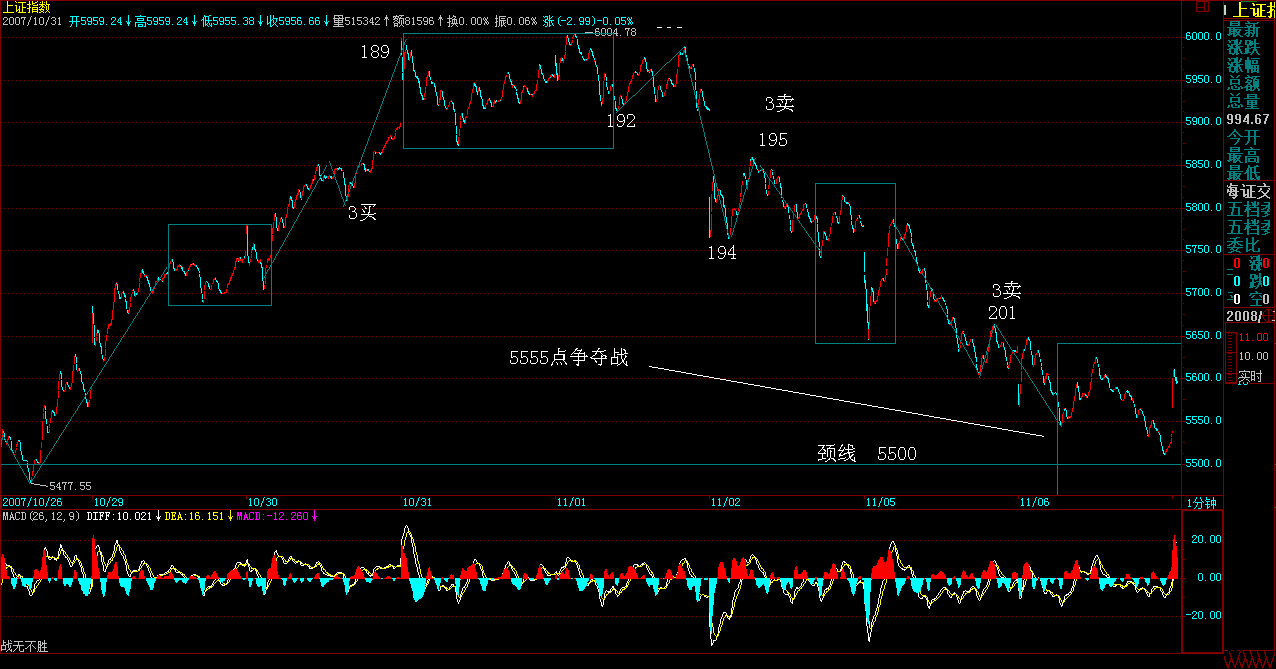The image size is (1276, 669).
Task: Click the 1分钟 period selector
Action: point(1201,503)
